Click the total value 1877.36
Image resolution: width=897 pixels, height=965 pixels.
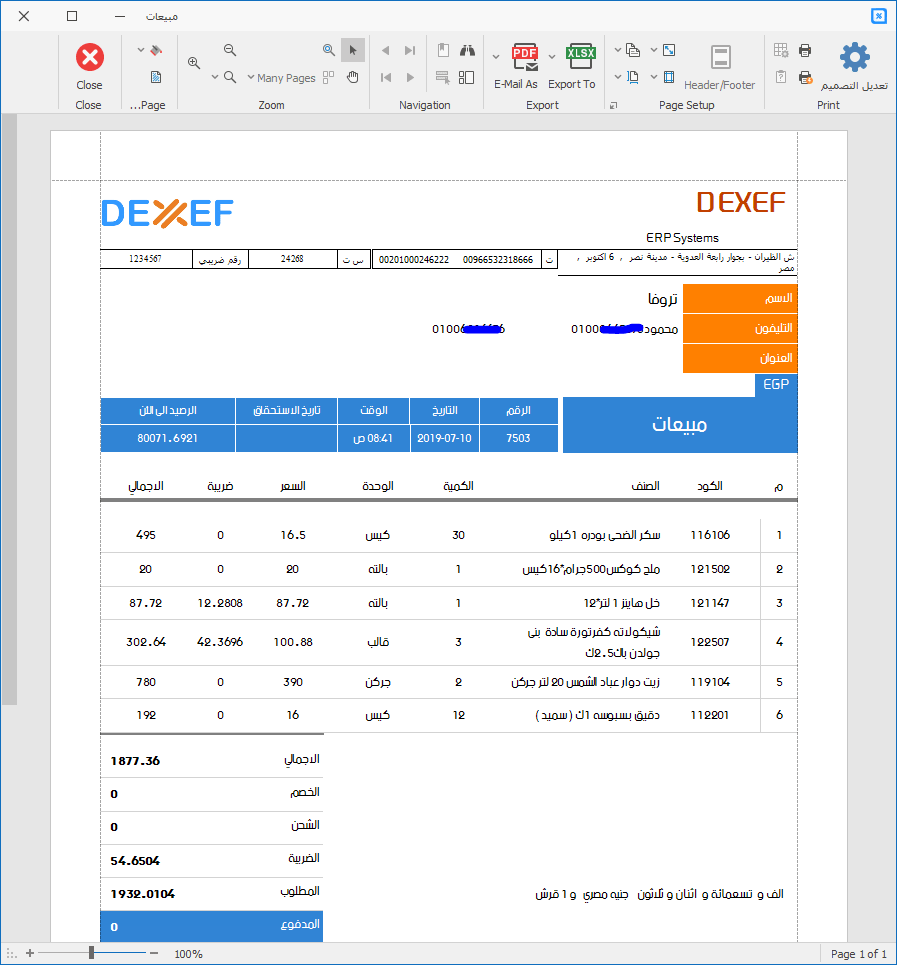tap(135, 761)
